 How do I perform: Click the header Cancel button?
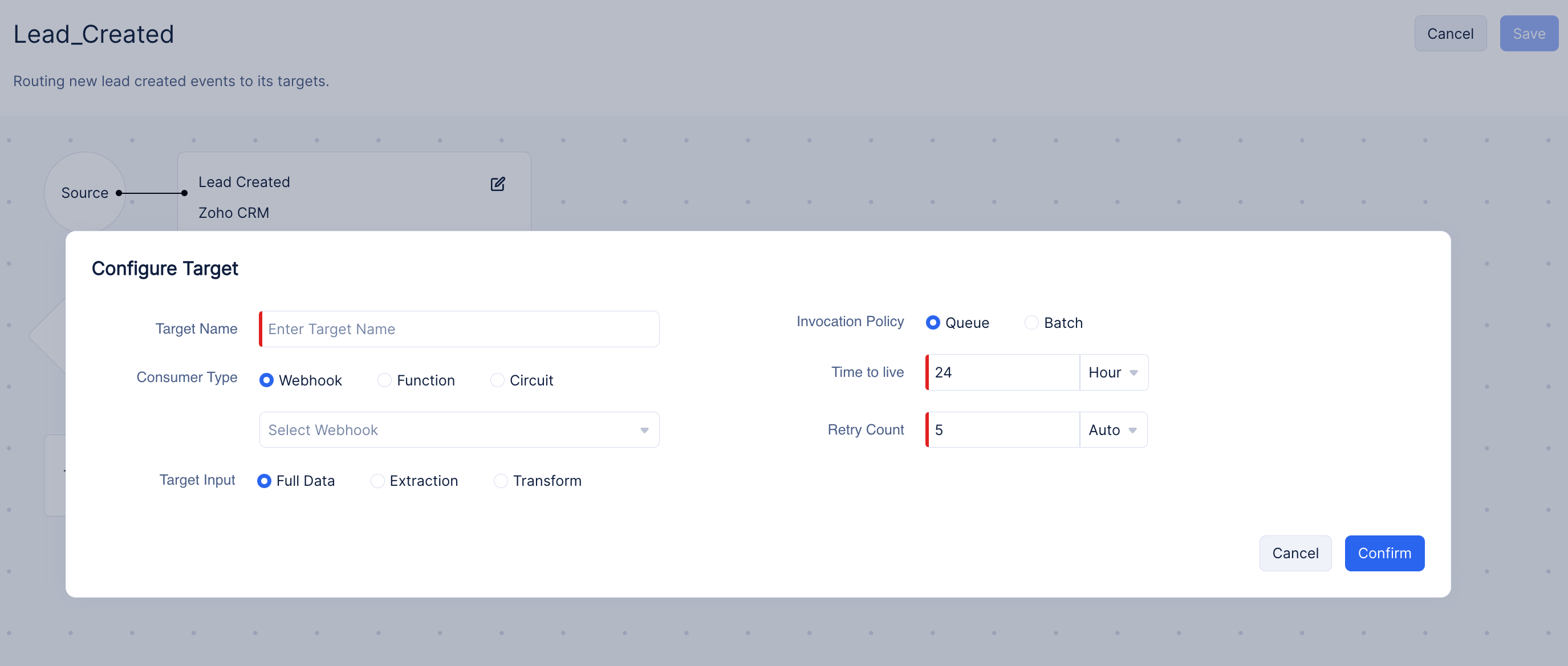[1450, 34]
